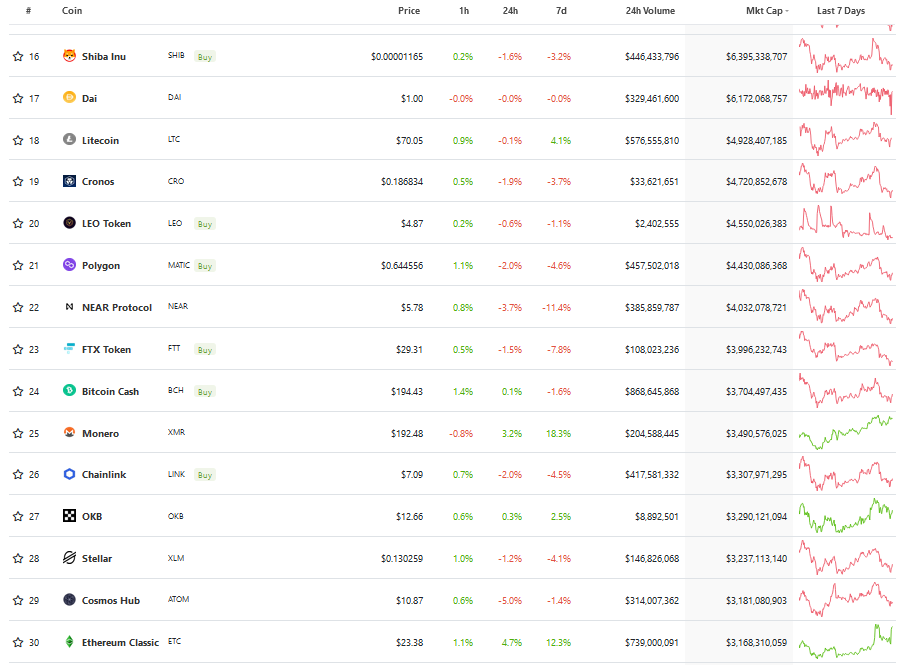The width and height of the screenshot is (905, 665).
Task: Click the LEO Token logo icon
Action: point(69,223)
